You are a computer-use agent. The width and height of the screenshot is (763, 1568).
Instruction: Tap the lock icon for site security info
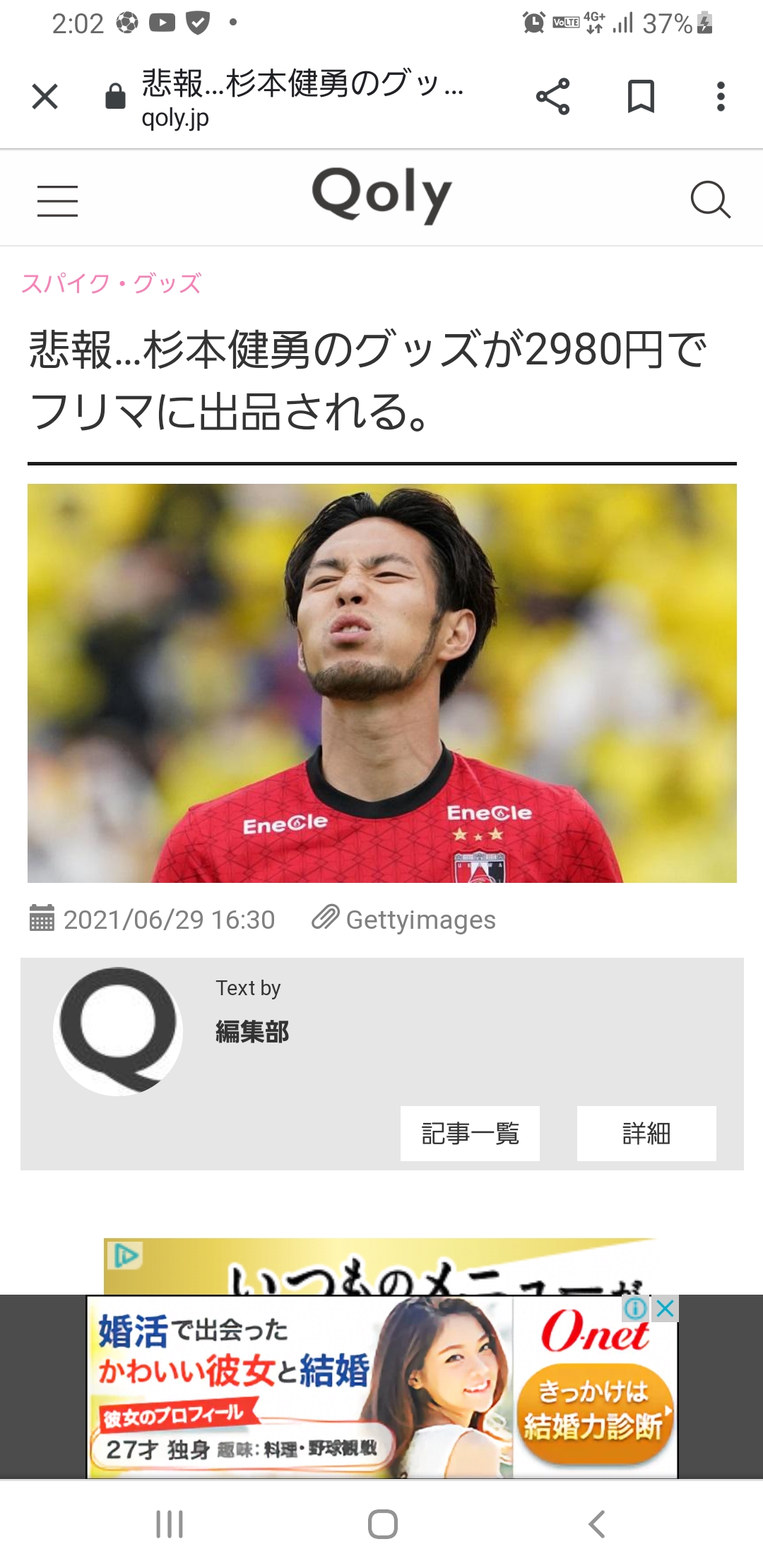(x=115, y=96)
